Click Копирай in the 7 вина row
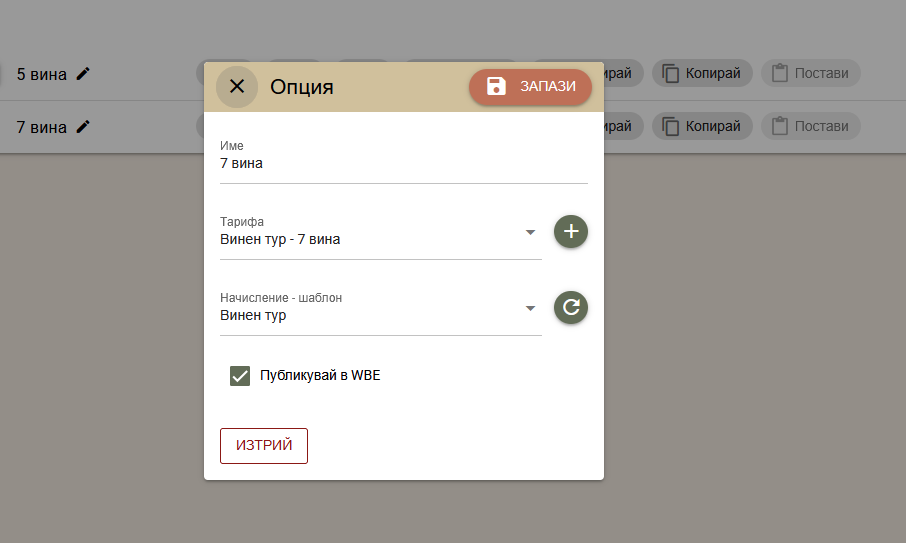Screen dimensions: 906x543 click(702, 126)
